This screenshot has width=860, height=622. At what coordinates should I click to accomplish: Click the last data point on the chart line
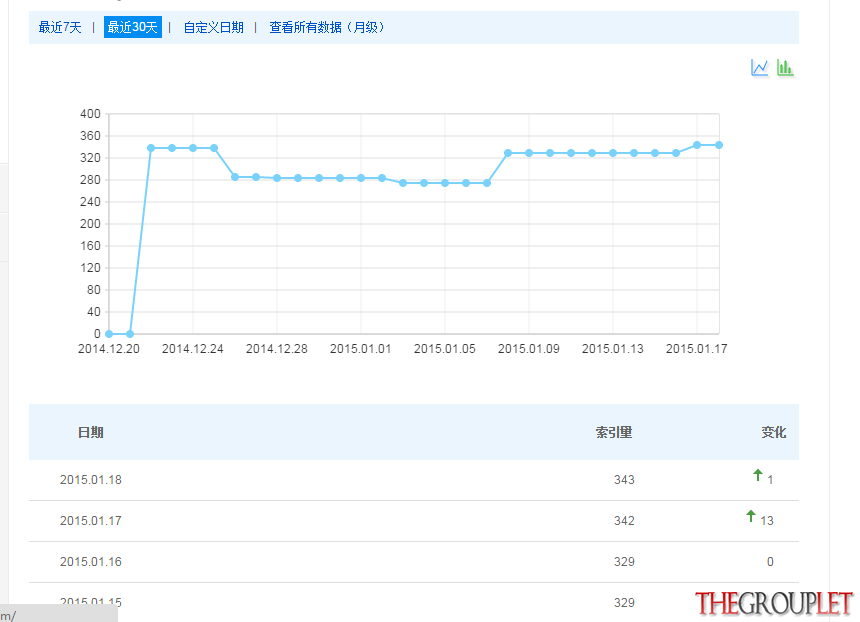[718, 145]
